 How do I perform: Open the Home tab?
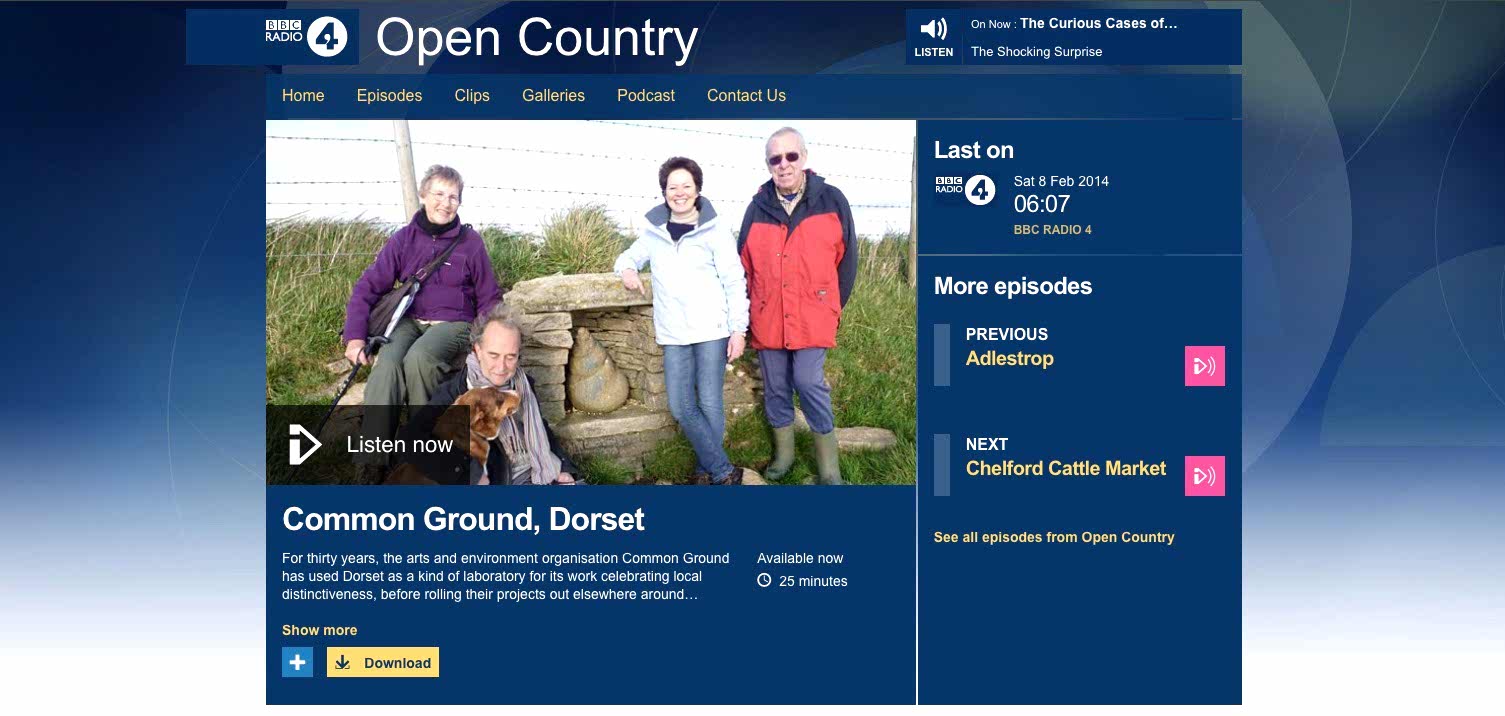point(303,96)
